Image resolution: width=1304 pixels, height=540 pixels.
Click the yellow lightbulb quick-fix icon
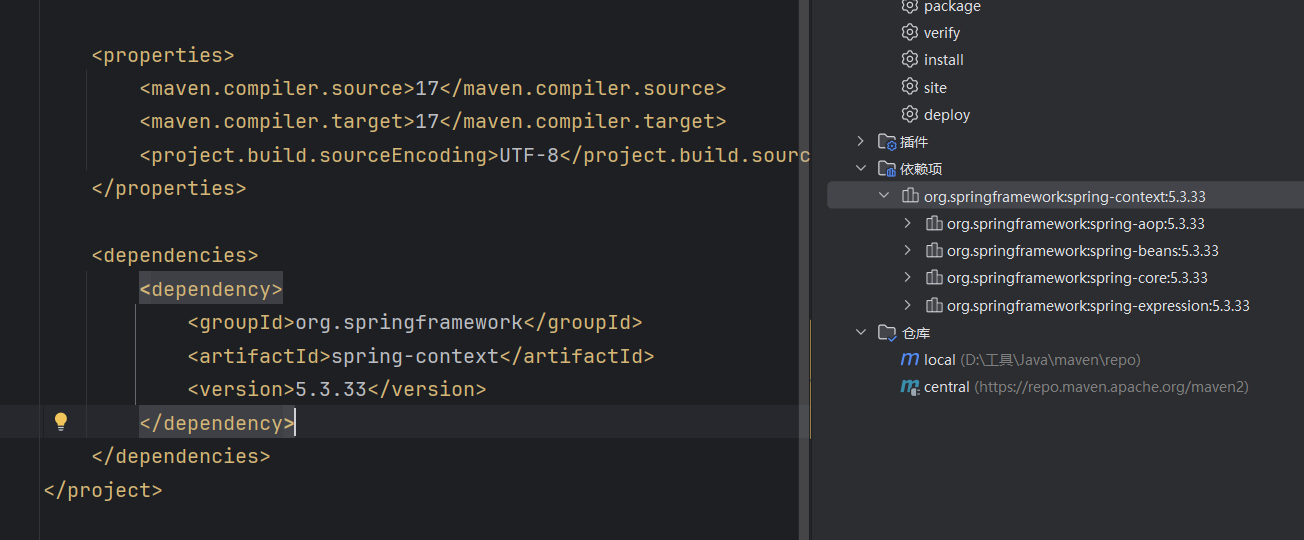[x=60, y=421]
